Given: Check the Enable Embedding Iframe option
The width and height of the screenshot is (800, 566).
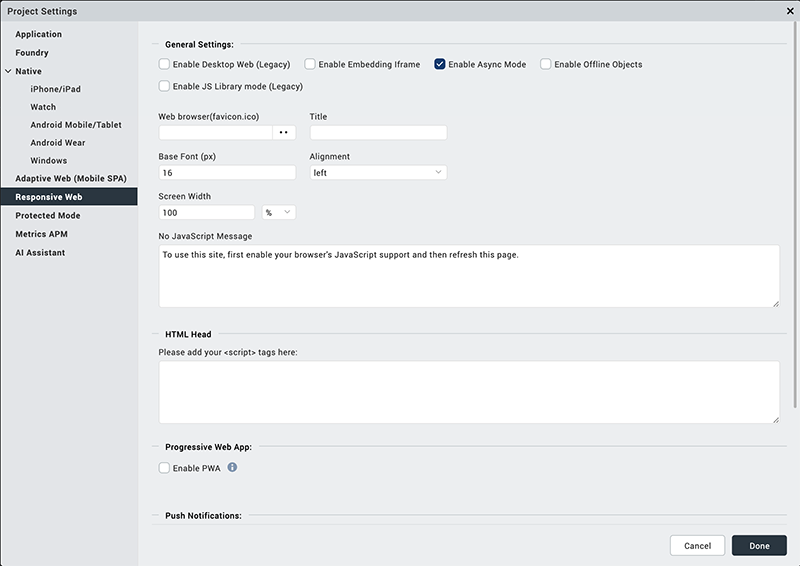Looking at the screenshot, I should pos(311,64).
